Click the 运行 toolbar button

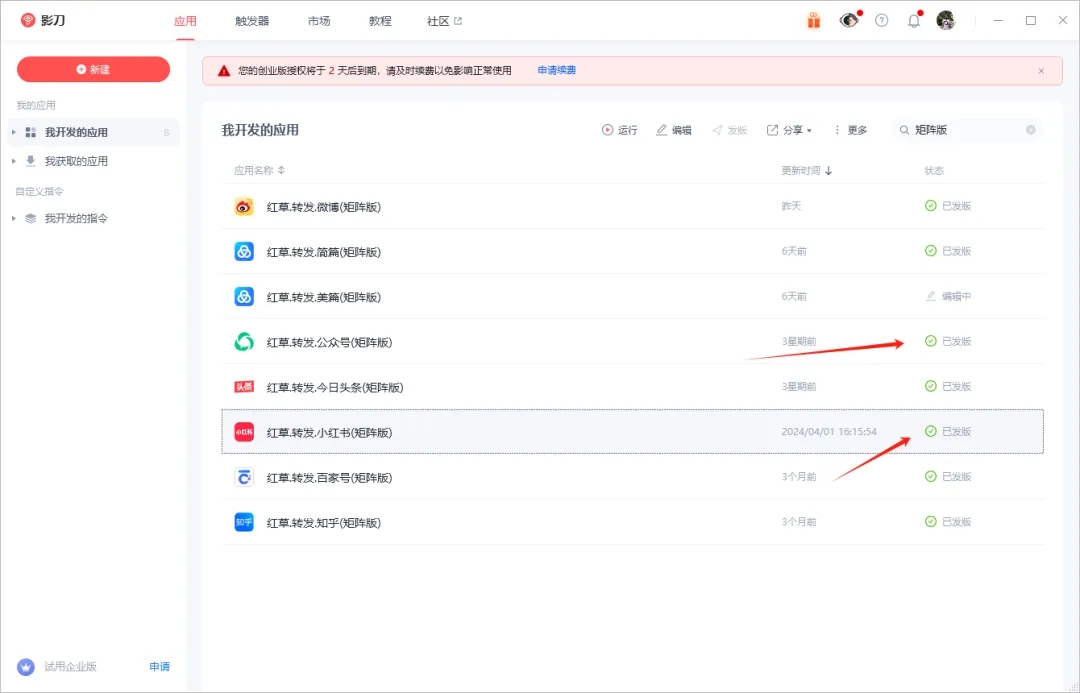[x=619, y=130]
